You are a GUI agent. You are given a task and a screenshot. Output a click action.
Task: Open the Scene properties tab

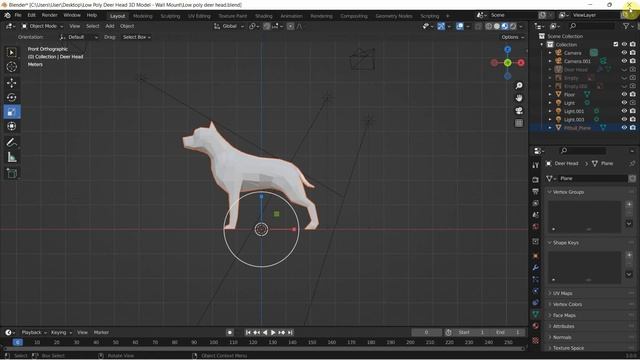(x=536, y=215)
